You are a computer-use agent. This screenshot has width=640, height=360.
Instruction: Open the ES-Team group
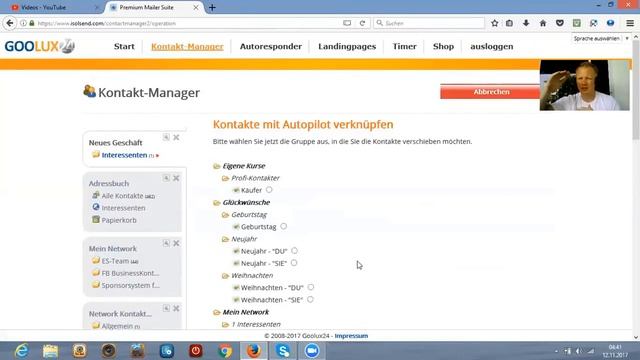click(115, 261)
